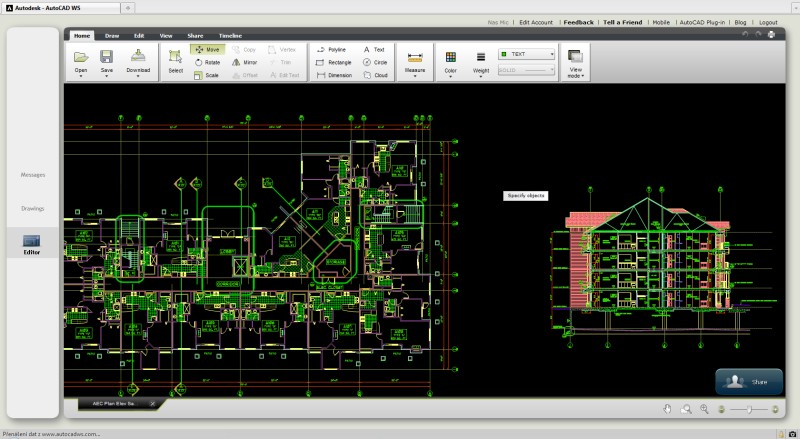800x439 pixels.
Task: Open the Weight line thickness menu
Action: point(481,63)
